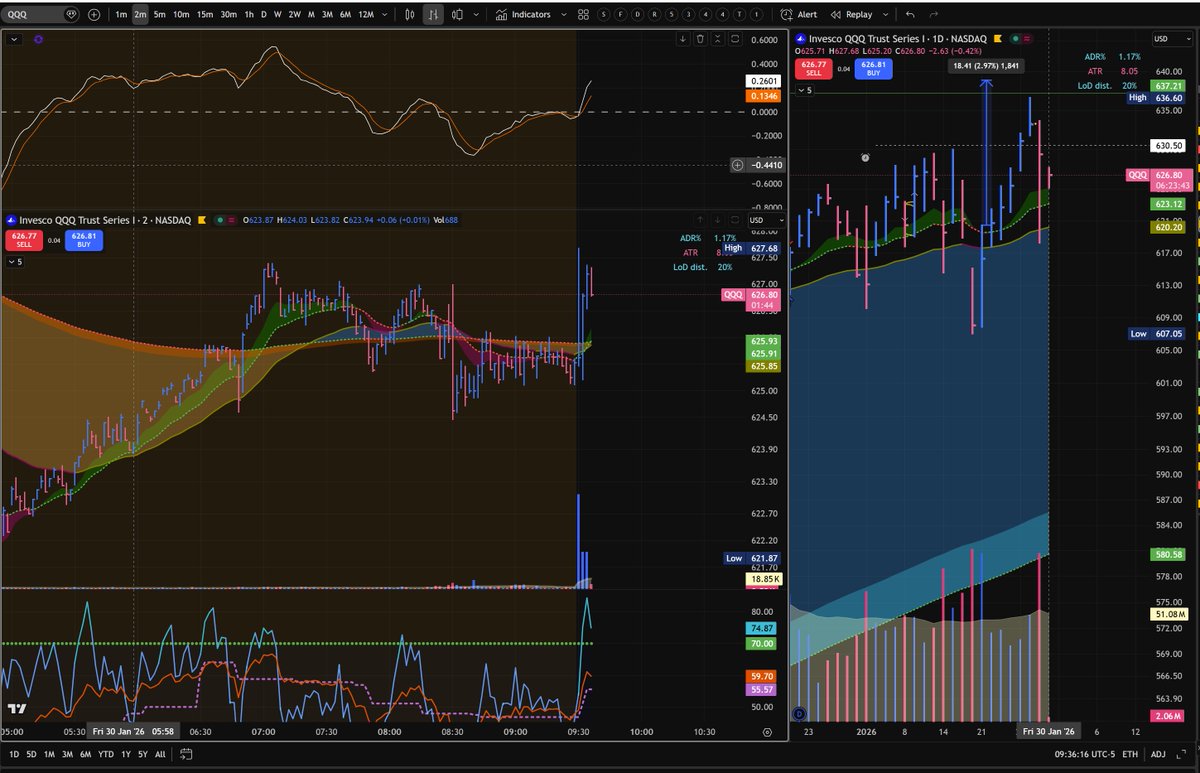Image resolution: width=1200 pixels, height=773 pixels.
Task: Click the time axis settings icon on 2-minute chart
Action: tap(765, 732)
